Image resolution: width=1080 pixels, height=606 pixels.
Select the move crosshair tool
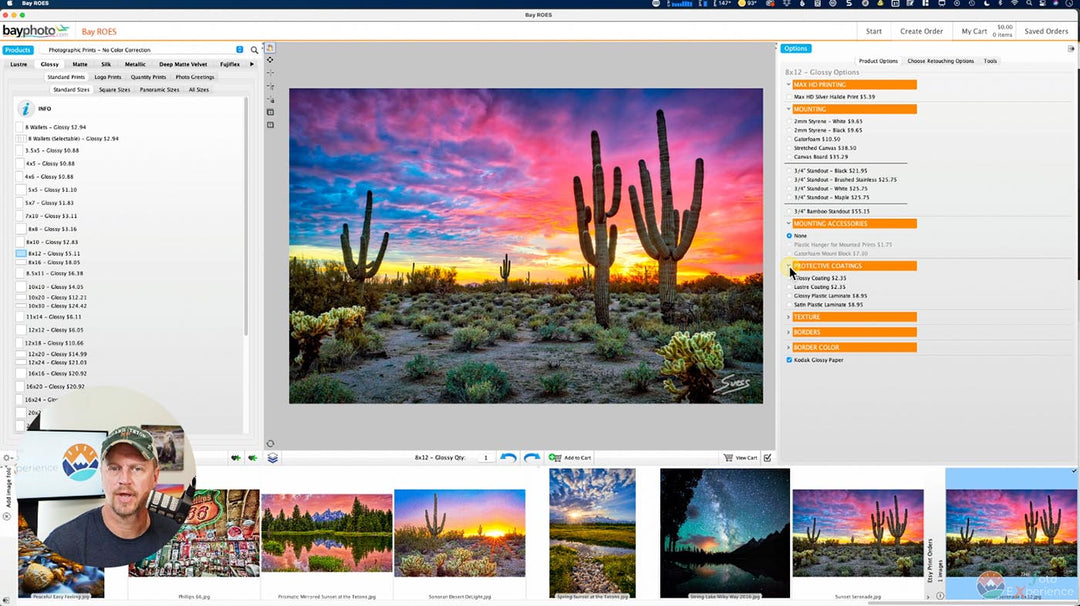pos(271,61)
